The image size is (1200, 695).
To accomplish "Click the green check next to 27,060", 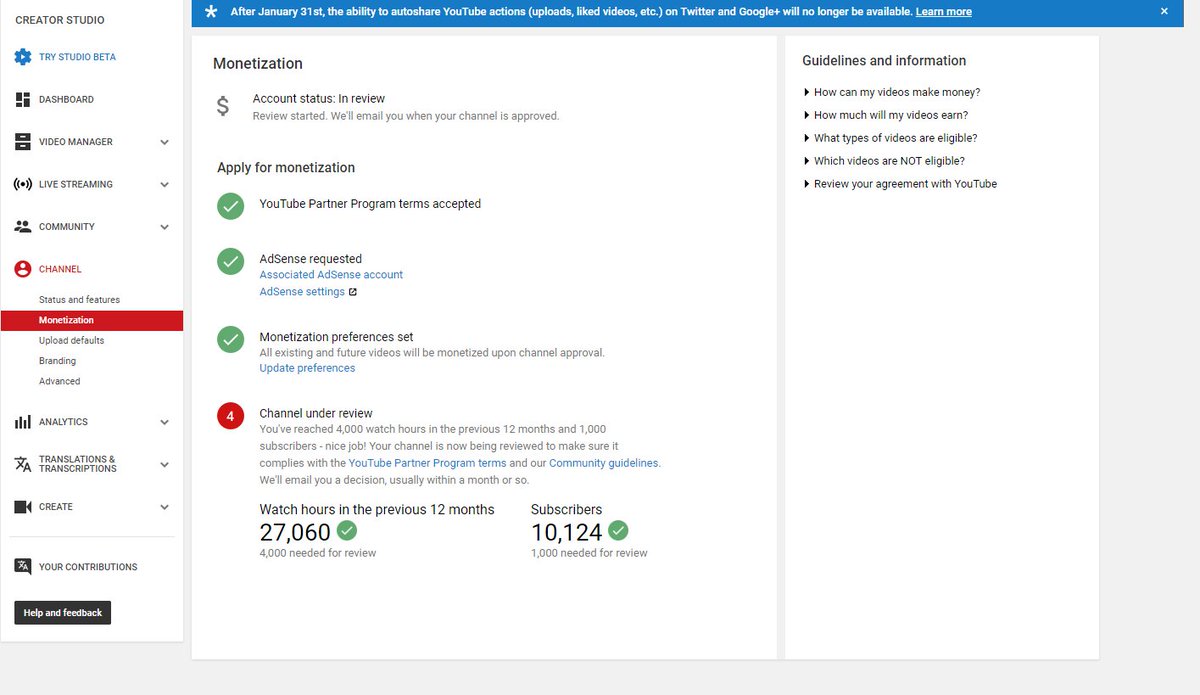I will click(x=347, y=530).
